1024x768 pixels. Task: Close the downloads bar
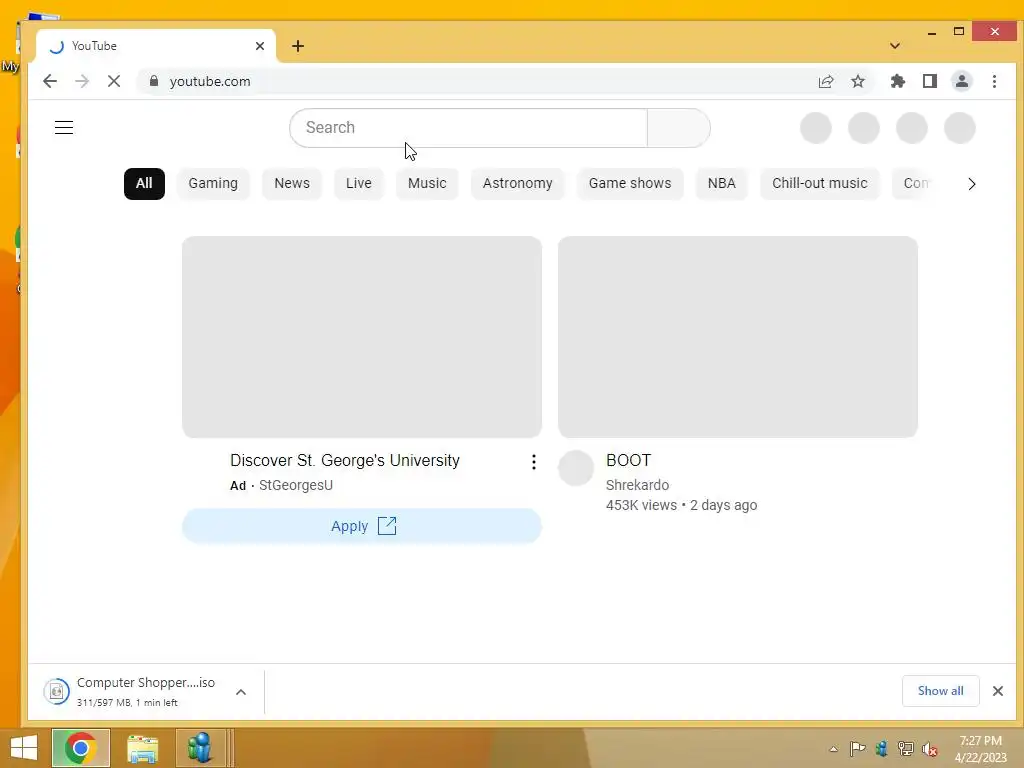coord(998,691)
